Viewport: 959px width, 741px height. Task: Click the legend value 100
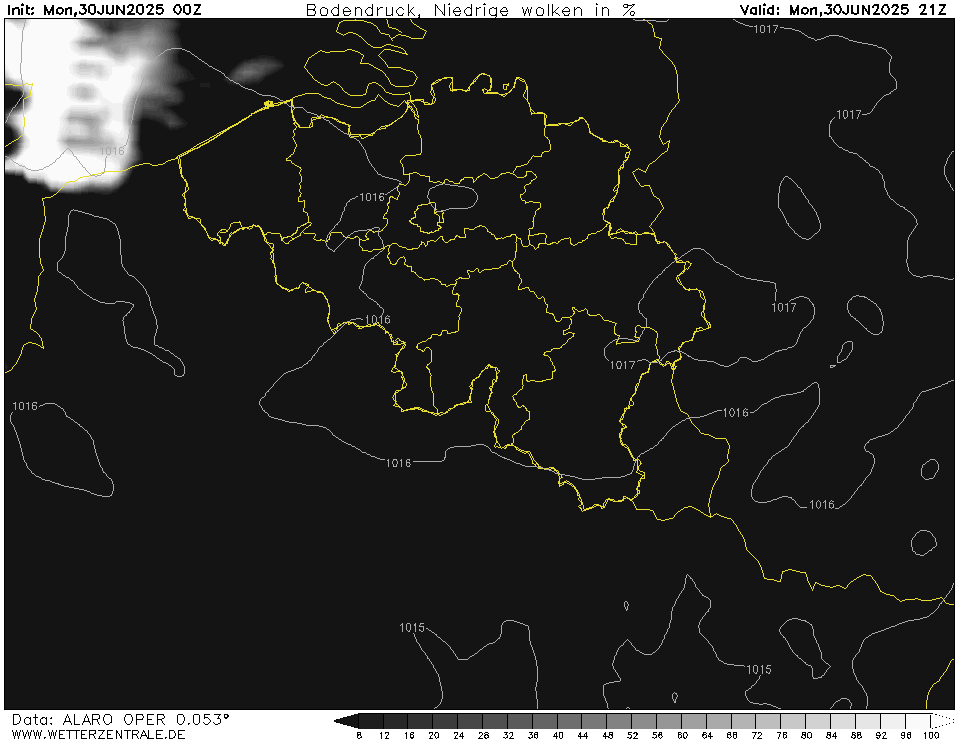(x=931, y=735)
